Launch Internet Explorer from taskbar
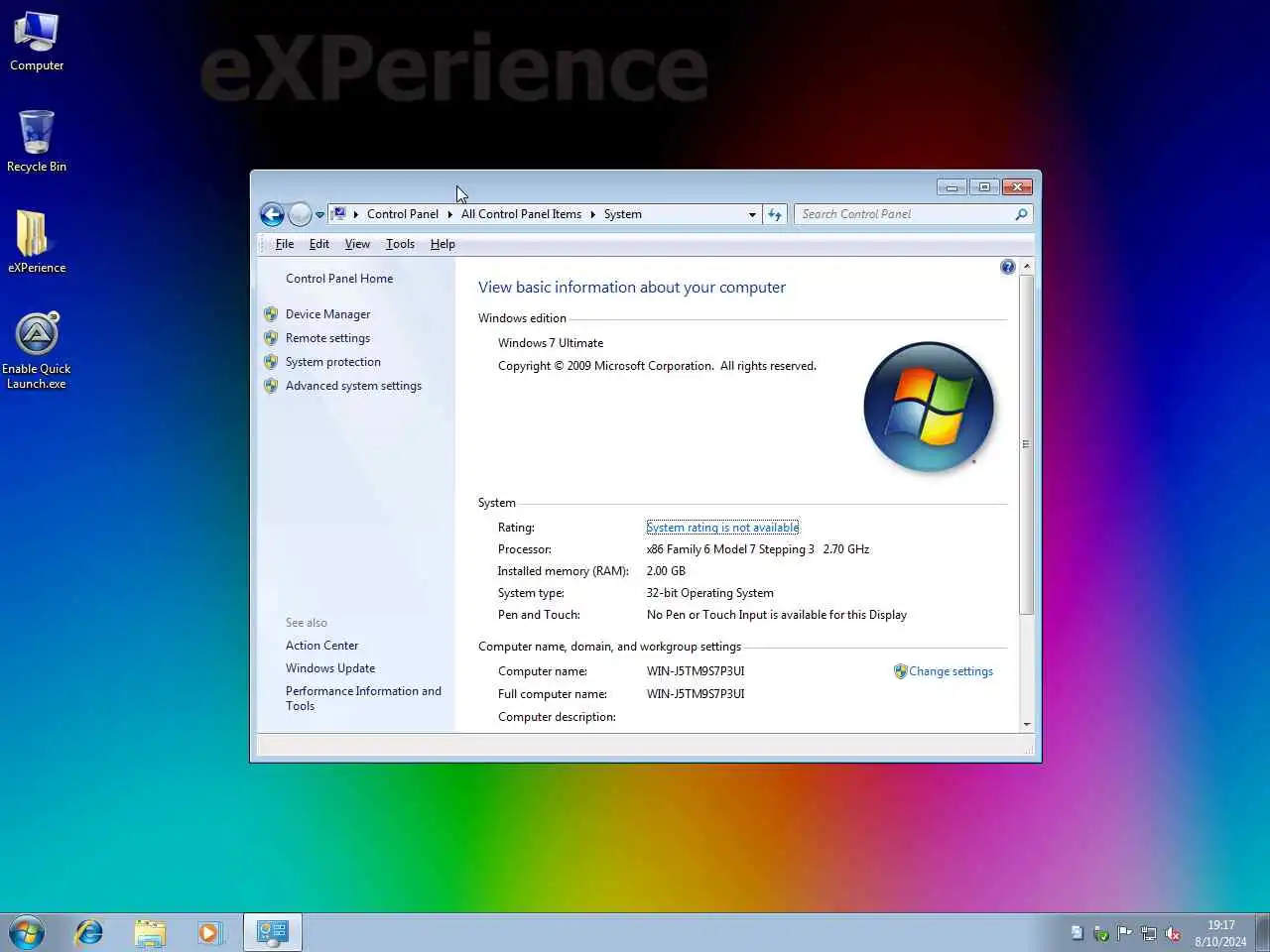This screenshot has height=952, width=1270. 89,932
